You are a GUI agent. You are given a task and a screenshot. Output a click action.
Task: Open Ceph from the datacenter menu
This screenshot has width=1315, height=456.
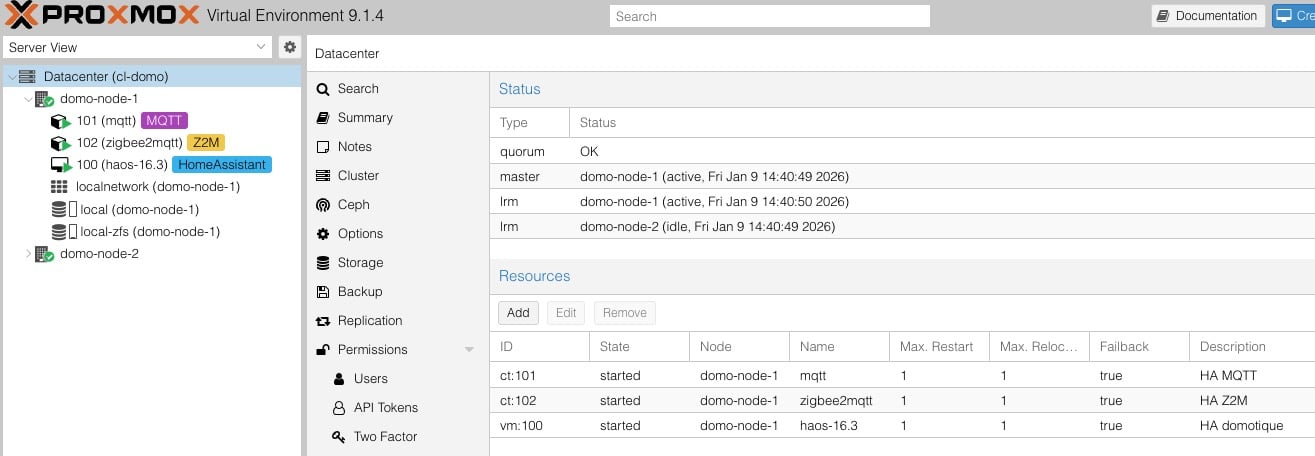pos(353,204)
